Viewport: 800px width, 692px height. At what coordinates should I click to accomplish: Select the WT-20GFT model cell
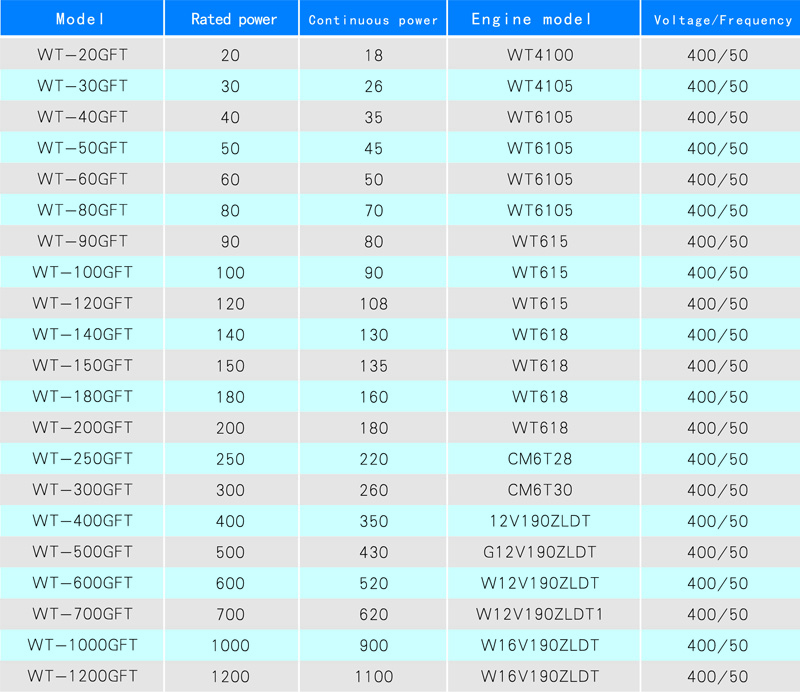82,54
